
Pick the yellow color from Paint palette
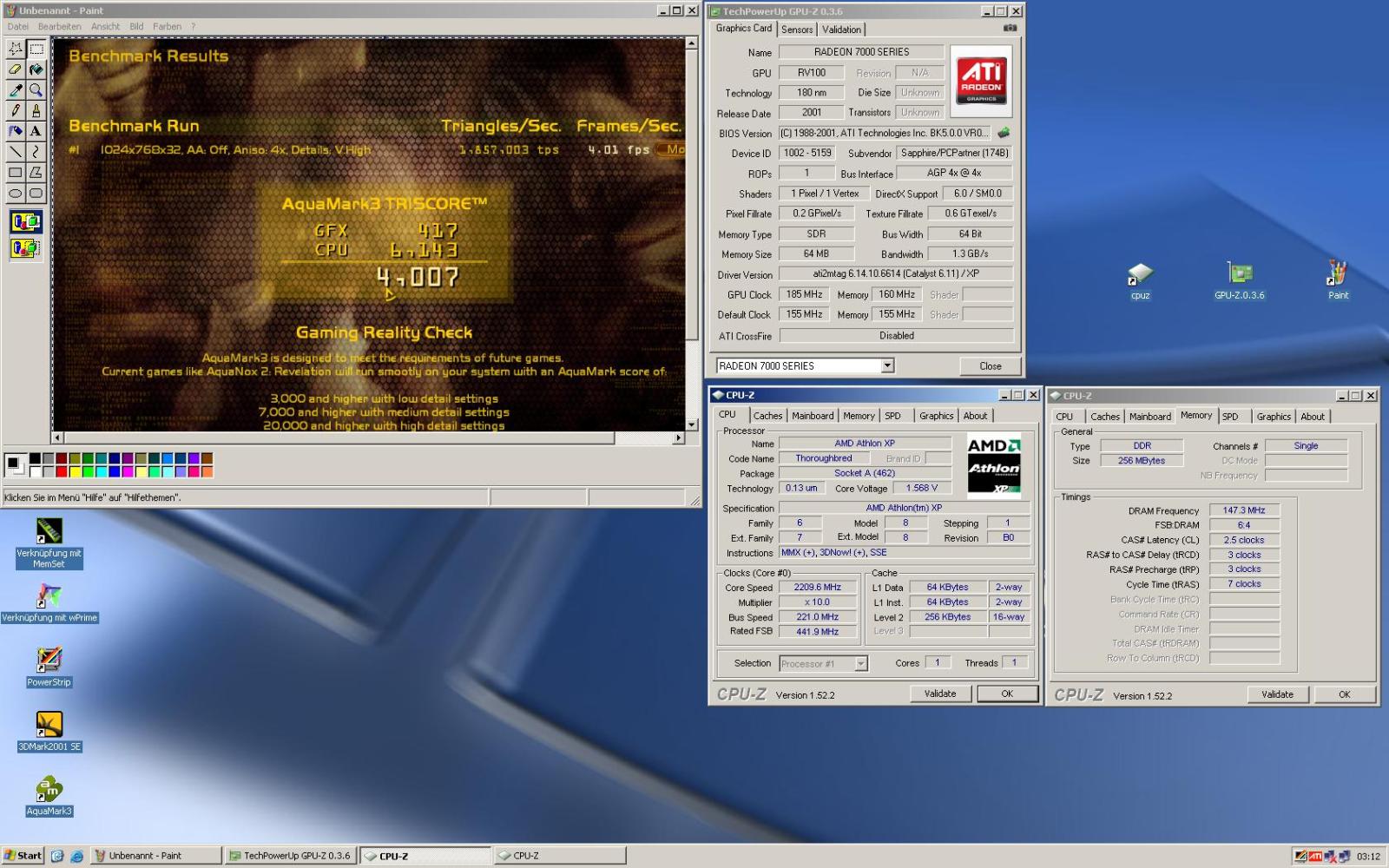pos(76,472)
